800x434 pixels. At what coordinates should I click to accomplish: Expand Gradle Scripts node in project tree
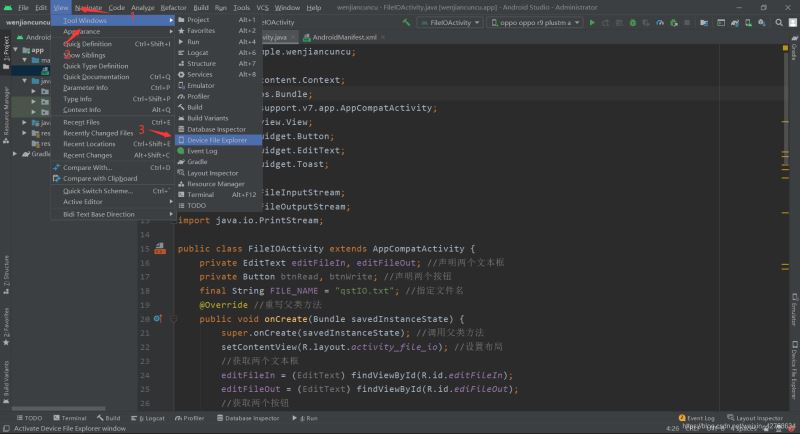pyautogui.click(x=15, y=154)
